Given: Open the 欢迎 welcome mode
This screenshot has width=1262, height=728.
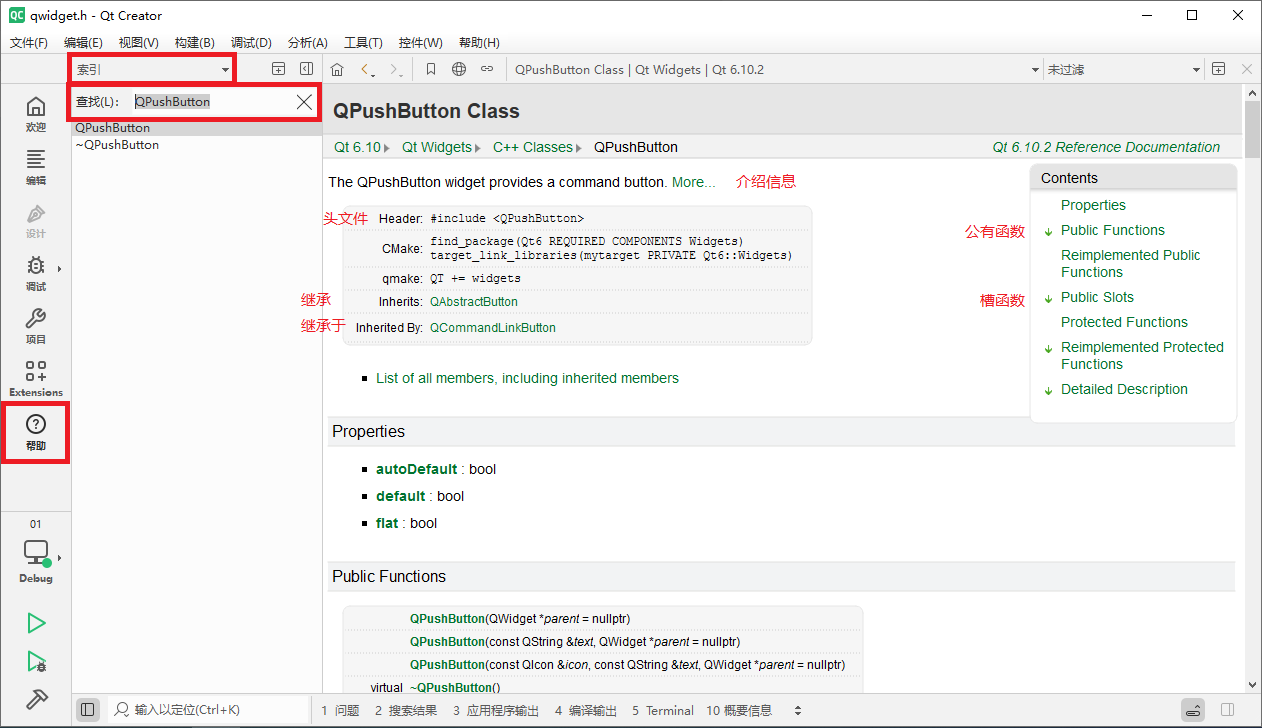Looking at the screenshot, I should click(36, 114).
